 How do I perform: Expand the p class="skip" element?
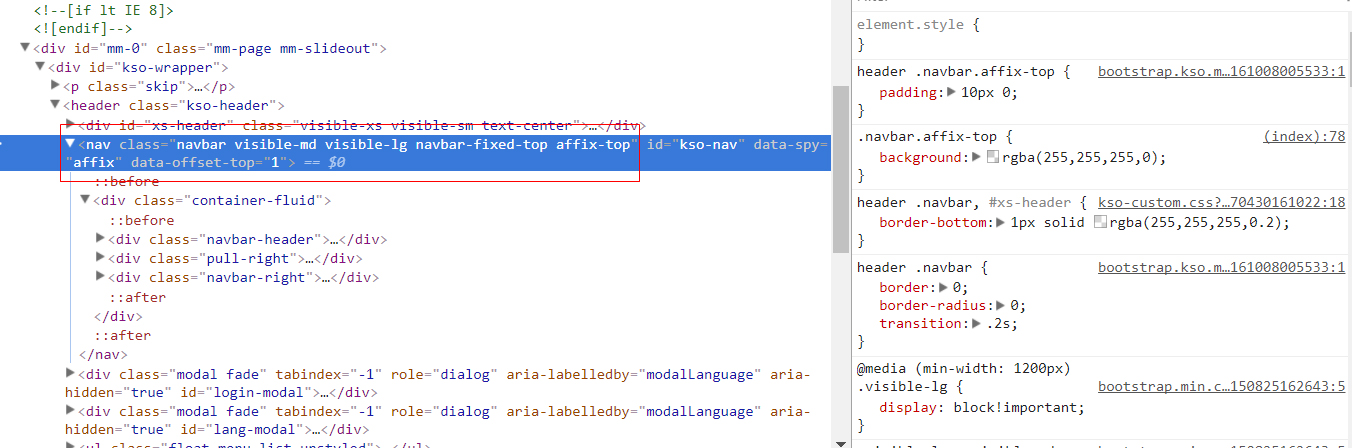point(55,86)
